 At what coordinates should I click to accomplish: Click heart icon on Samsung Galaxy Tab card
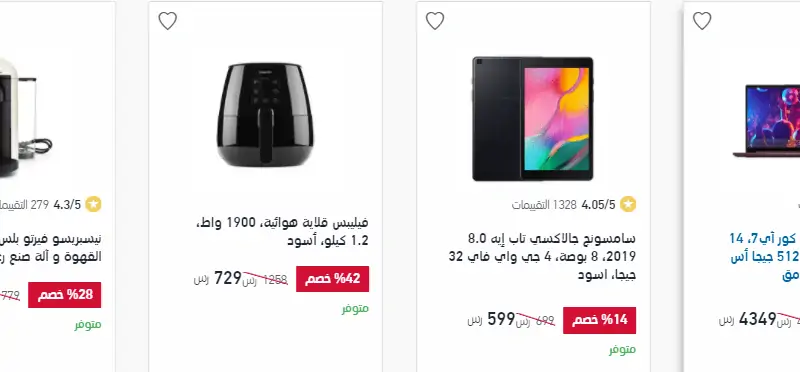coord(435,21)
